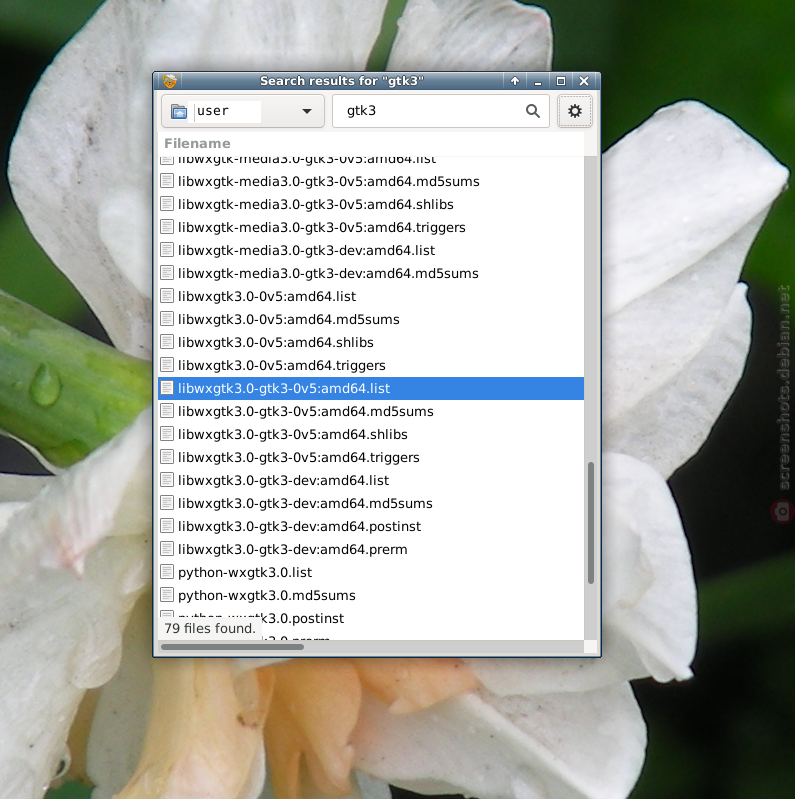The width and height of the screenshot is (795, 799).
Task: Click file icon of libwxgtk-media3.0-gtk3-0v5:amd64.shlibs
Action: (x=167, y=204)
